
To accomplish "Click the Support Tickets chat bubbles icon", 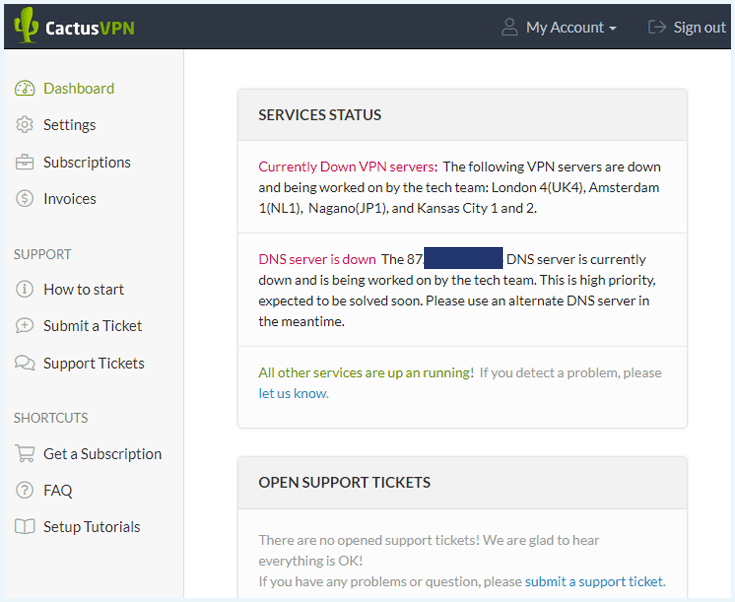I will coord(25,363).
